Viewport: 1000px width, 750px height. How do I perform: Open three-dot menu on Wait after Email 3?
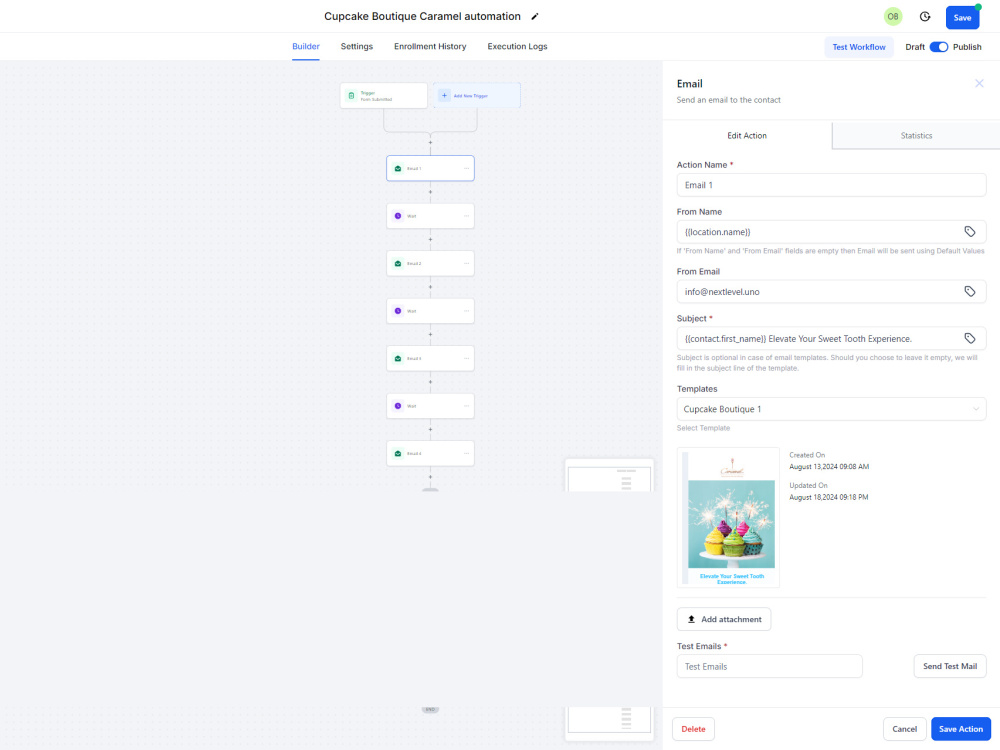point(467,406)
